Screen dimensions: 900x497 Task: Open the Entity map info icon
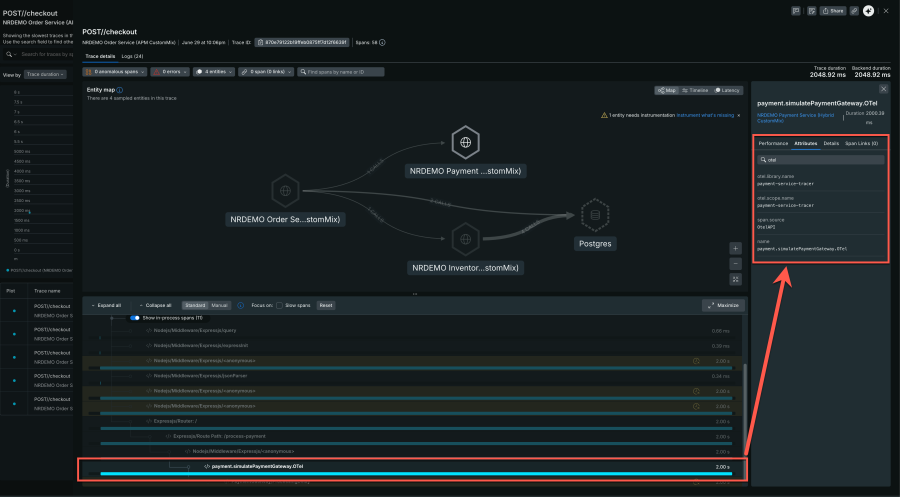coord(119,90)
